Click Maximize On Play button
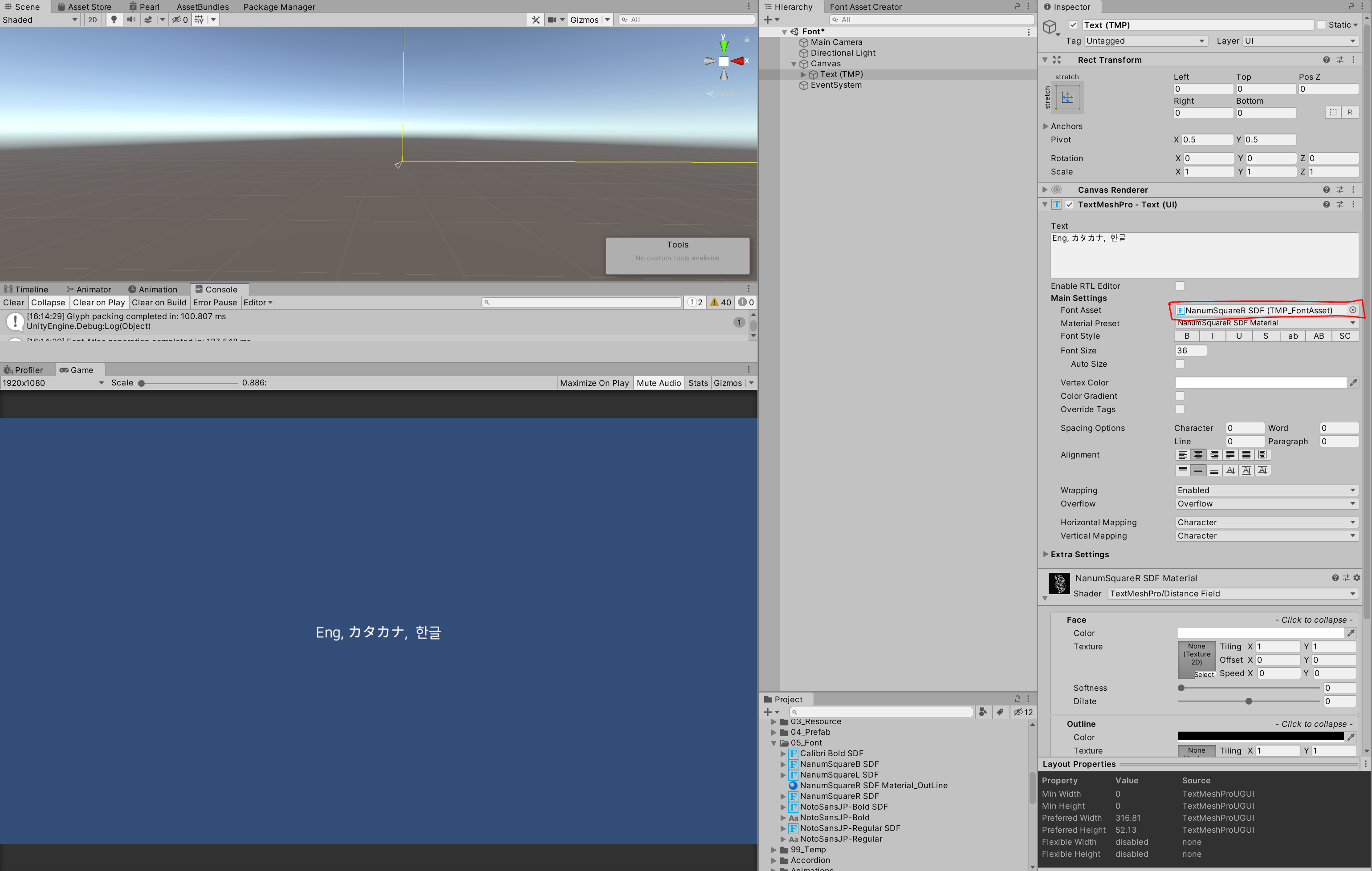The image size is (1372, 871). (594, 383)
